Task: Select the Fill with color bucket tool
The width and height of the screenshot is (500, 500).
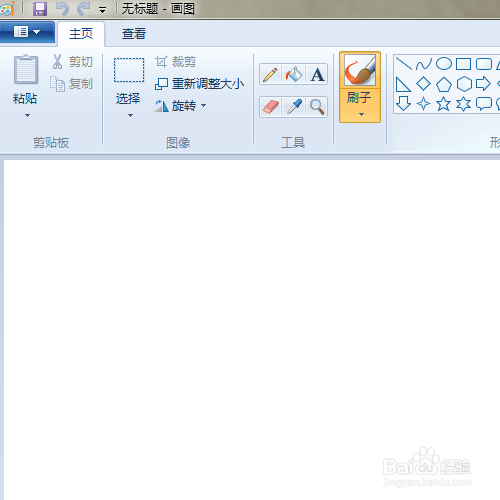Action: 293,74
